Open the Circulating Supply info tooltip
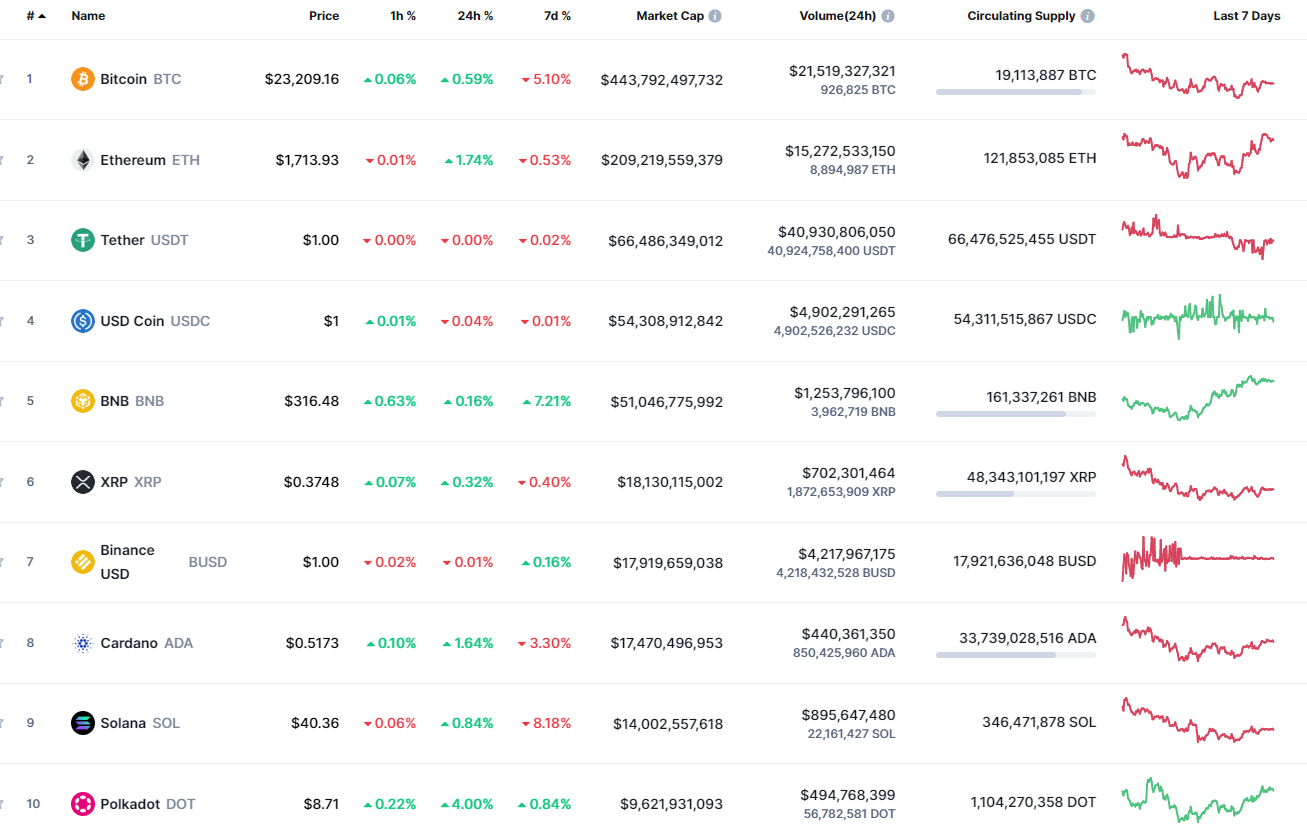 coord(1087,15)
